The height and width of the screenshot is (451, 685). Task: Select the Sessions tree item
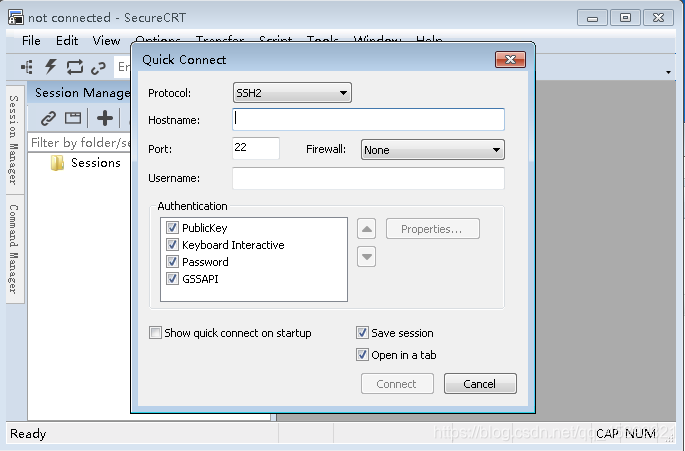coord(96,163)
